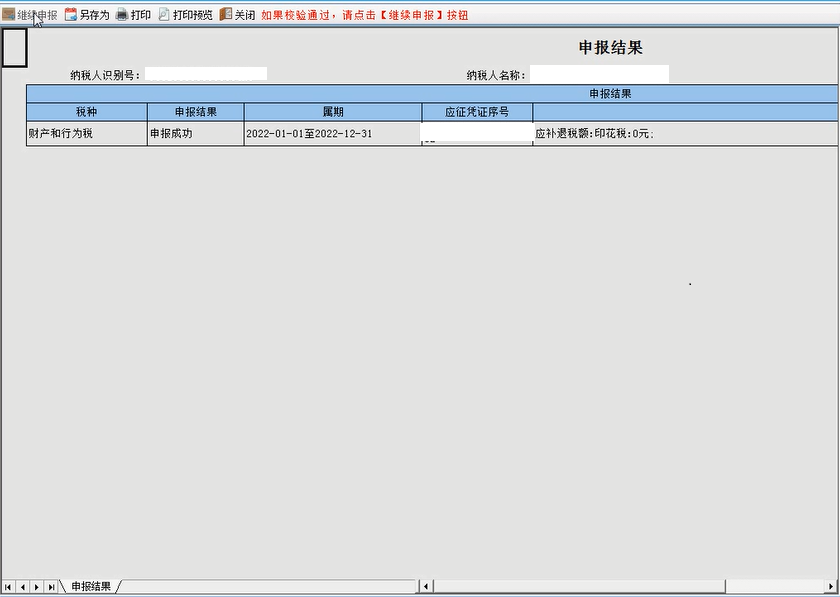Click the door icon for 关闭

click(x=226, y=14)
